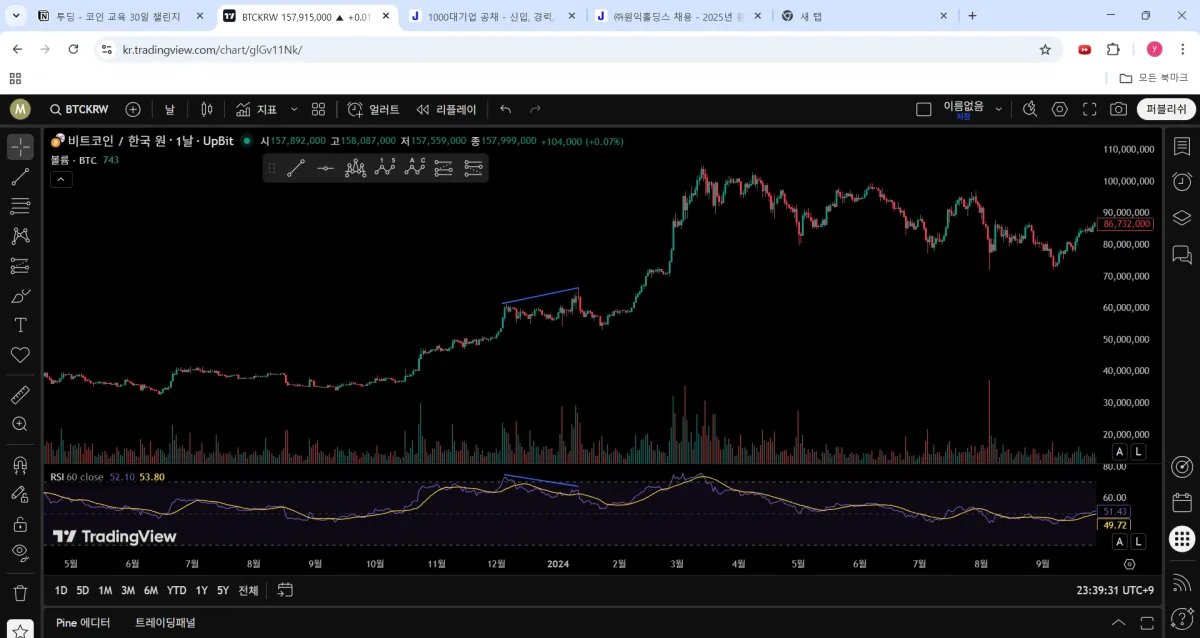Select the 1-5 Elliott wave pattern tool

(385, 168)
